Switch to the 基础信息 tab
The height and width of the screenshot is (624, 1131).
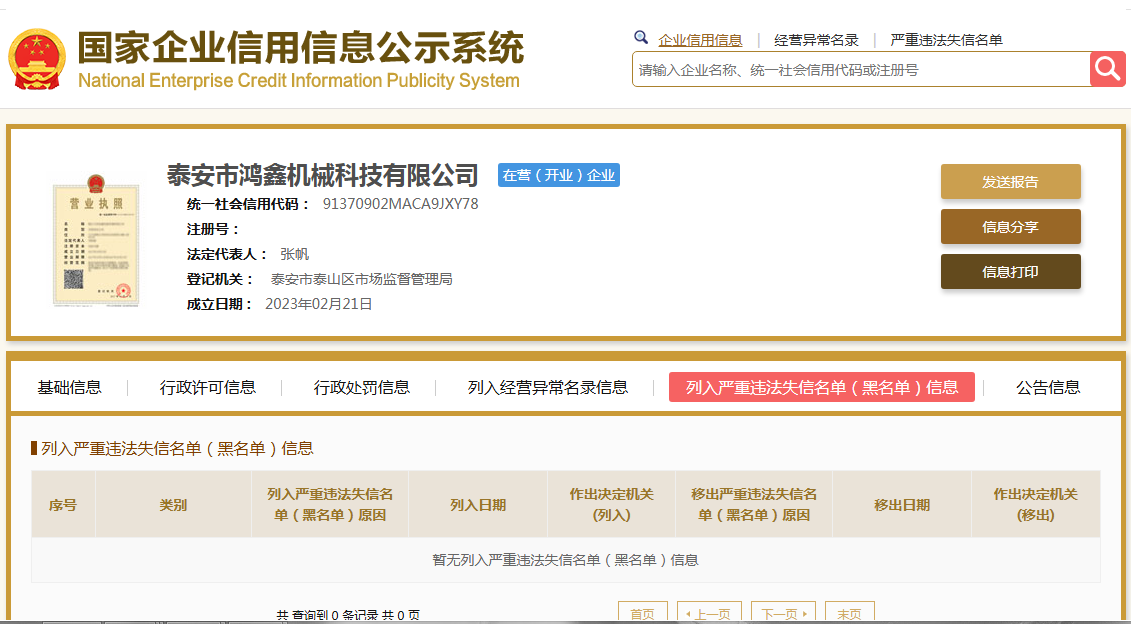pos(69,387)
